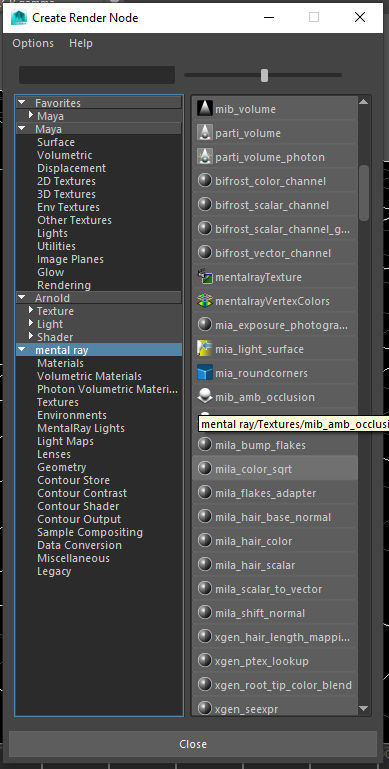The width and height of the screenshot is (389, 769).
Task: Click the Maya logo icon in title bar
Action: pyautogui.click(x=19, y=18)
